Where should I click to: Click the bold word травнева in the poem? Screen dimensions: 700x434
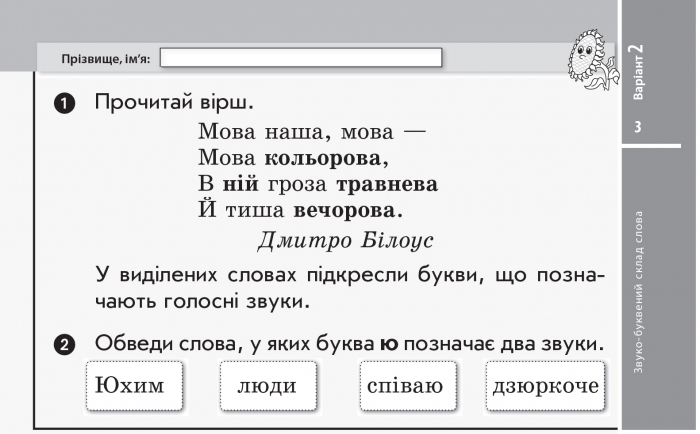pos(387,184)
